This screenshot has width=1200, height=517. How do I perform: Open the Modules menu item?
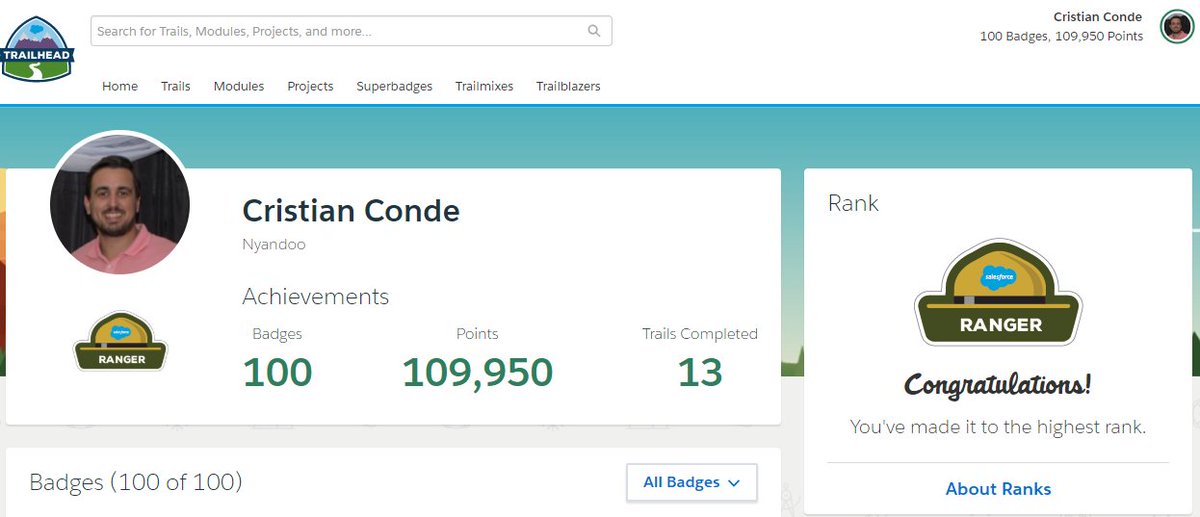tap(239, 86)
